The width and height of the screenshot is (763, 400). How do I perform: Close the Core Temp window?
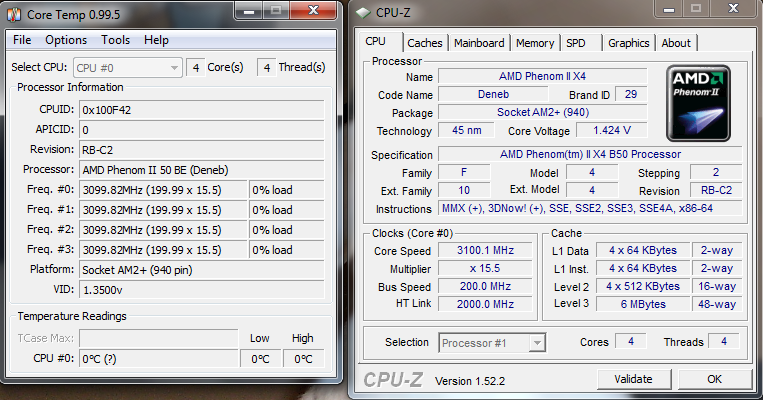pos(313,10)
